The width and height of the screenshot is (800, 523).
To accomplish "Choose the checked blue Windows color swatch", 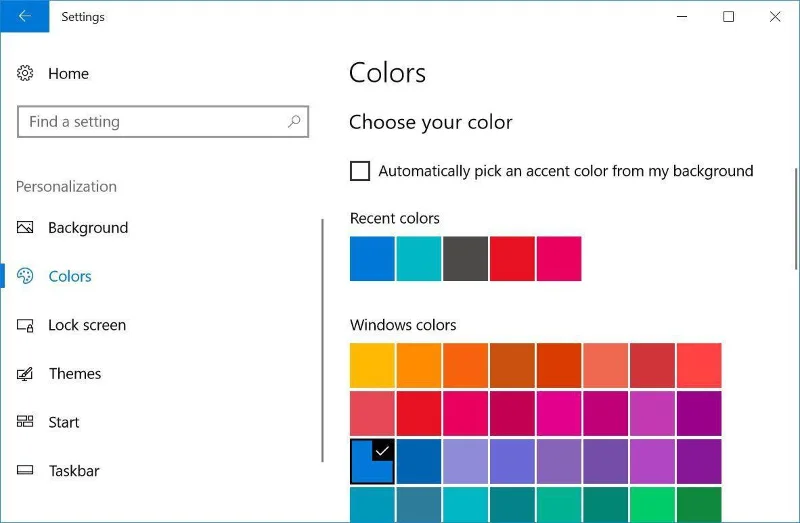I will pos(372,461).
